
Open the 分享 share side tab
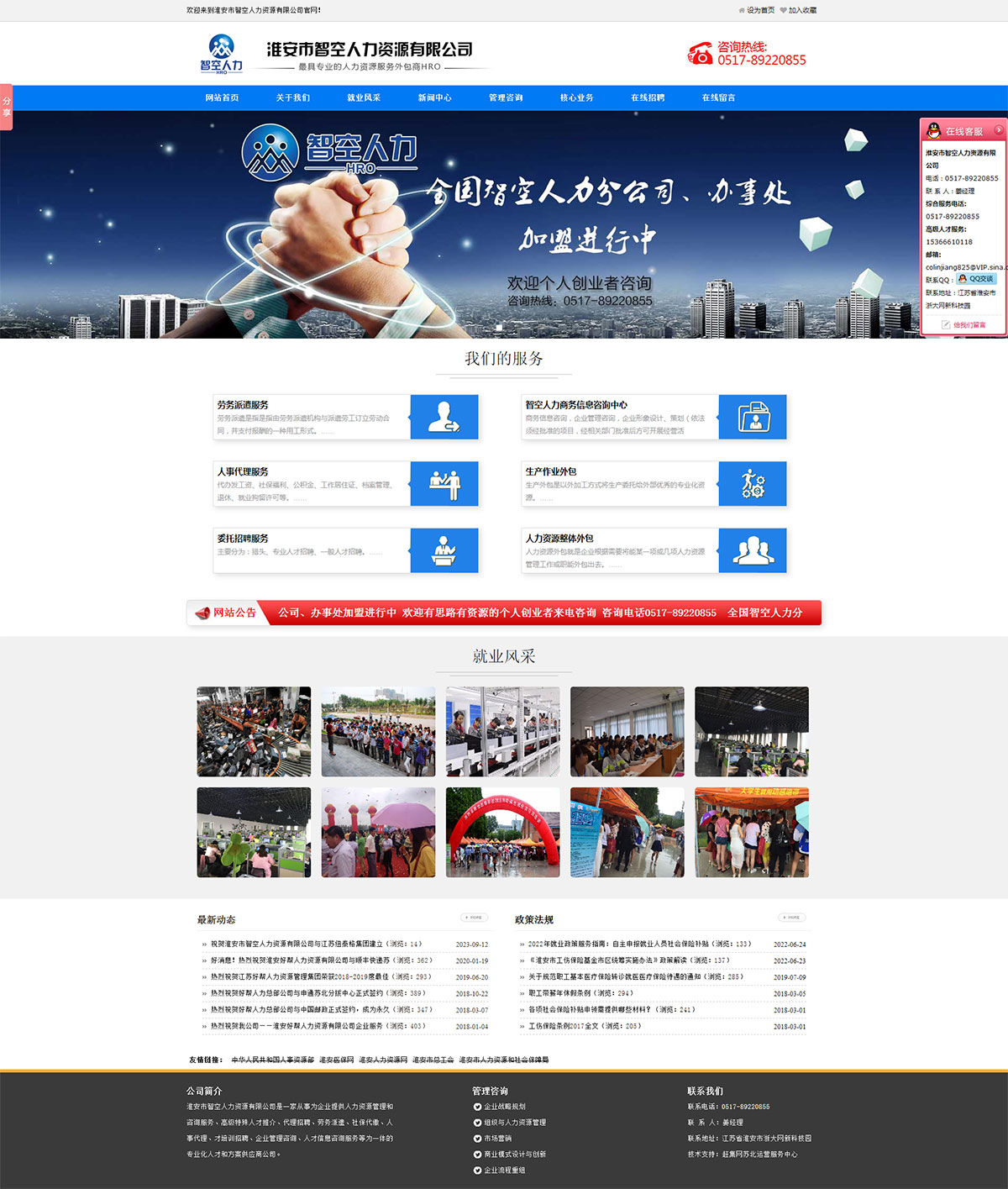click(6, 107)
